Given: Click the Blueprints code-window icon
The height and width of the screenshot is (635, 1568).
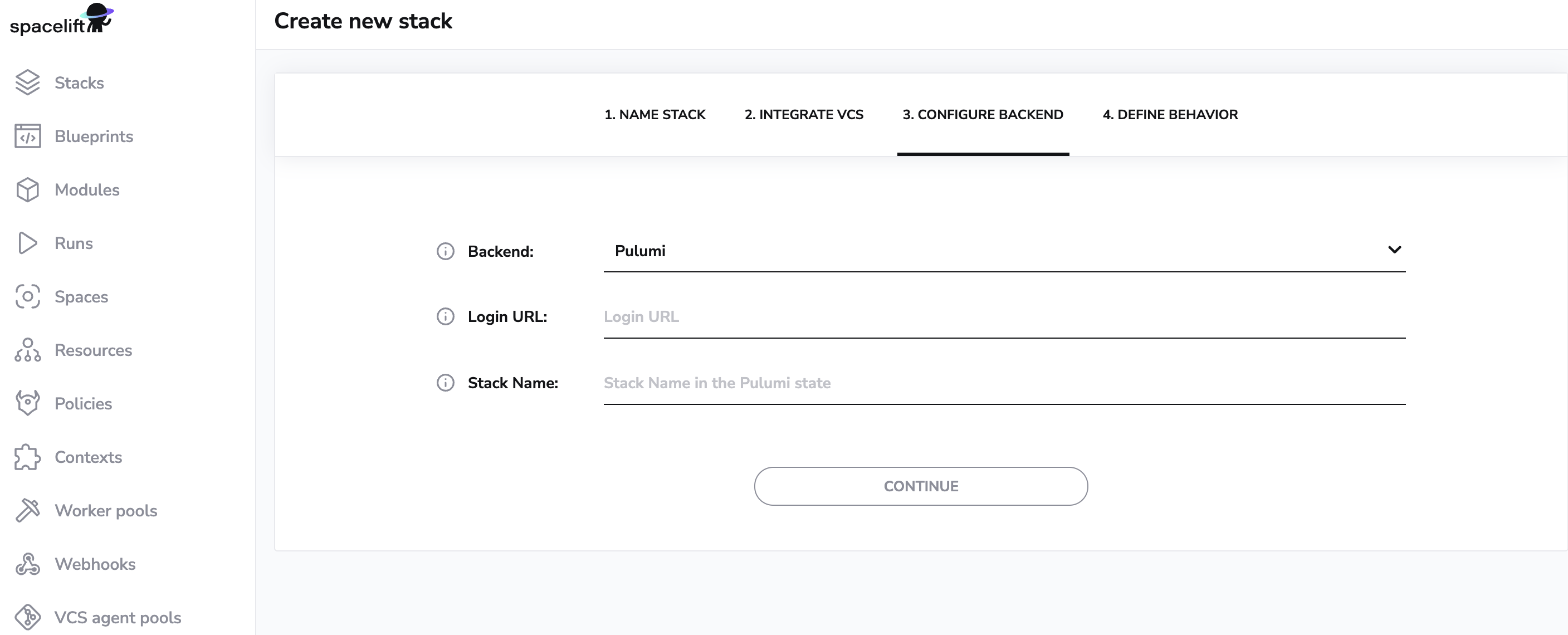Looking at the screenshot, I should [27, 136].
